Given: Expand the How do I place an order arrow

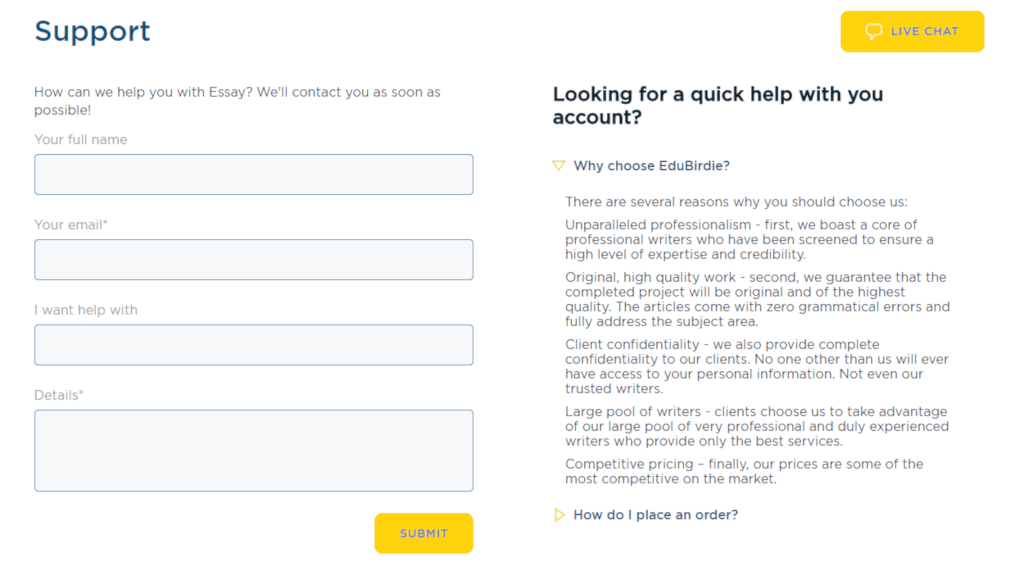Looking at the screenshot, I should [559, 514].
